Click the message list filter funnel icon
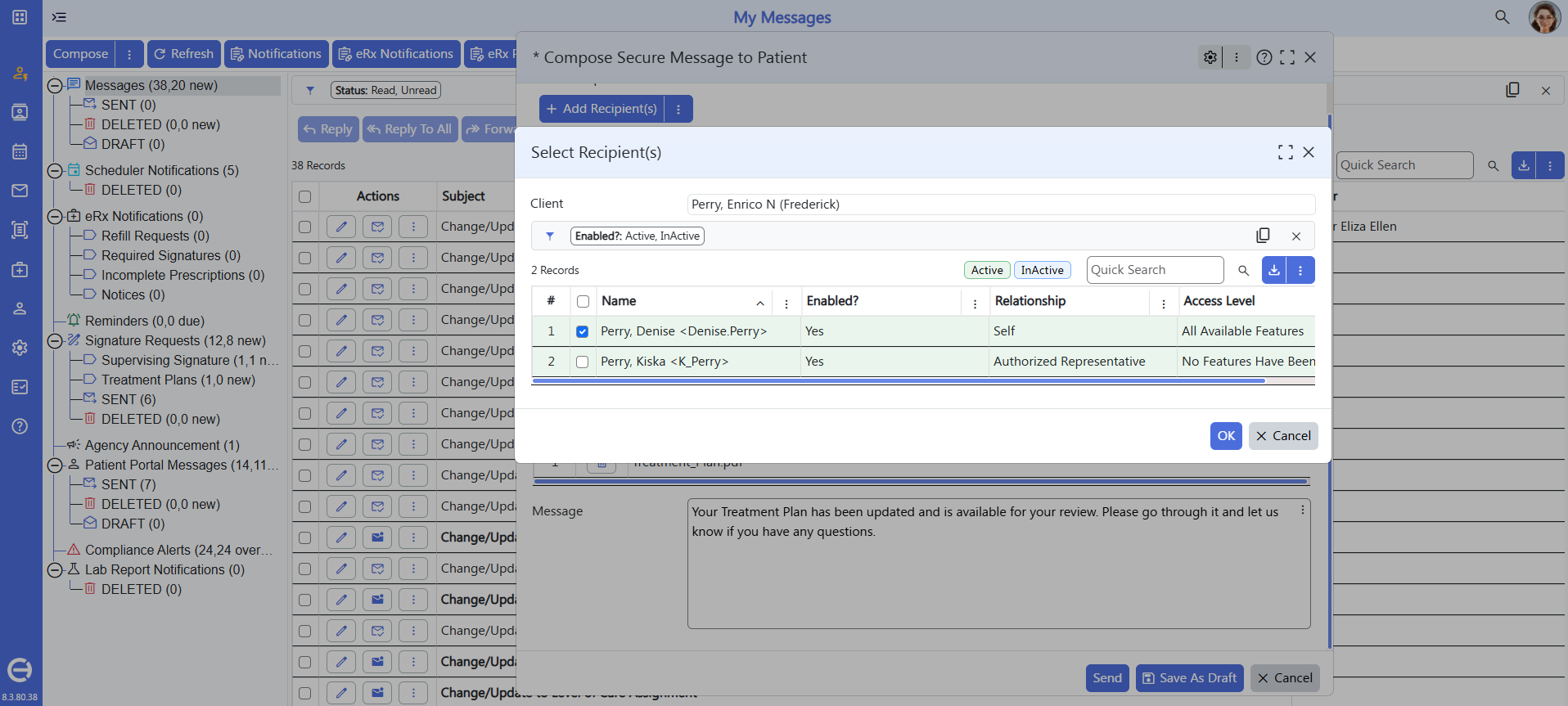The height and width of the screenshot is (706, 1568). (310, 90)
